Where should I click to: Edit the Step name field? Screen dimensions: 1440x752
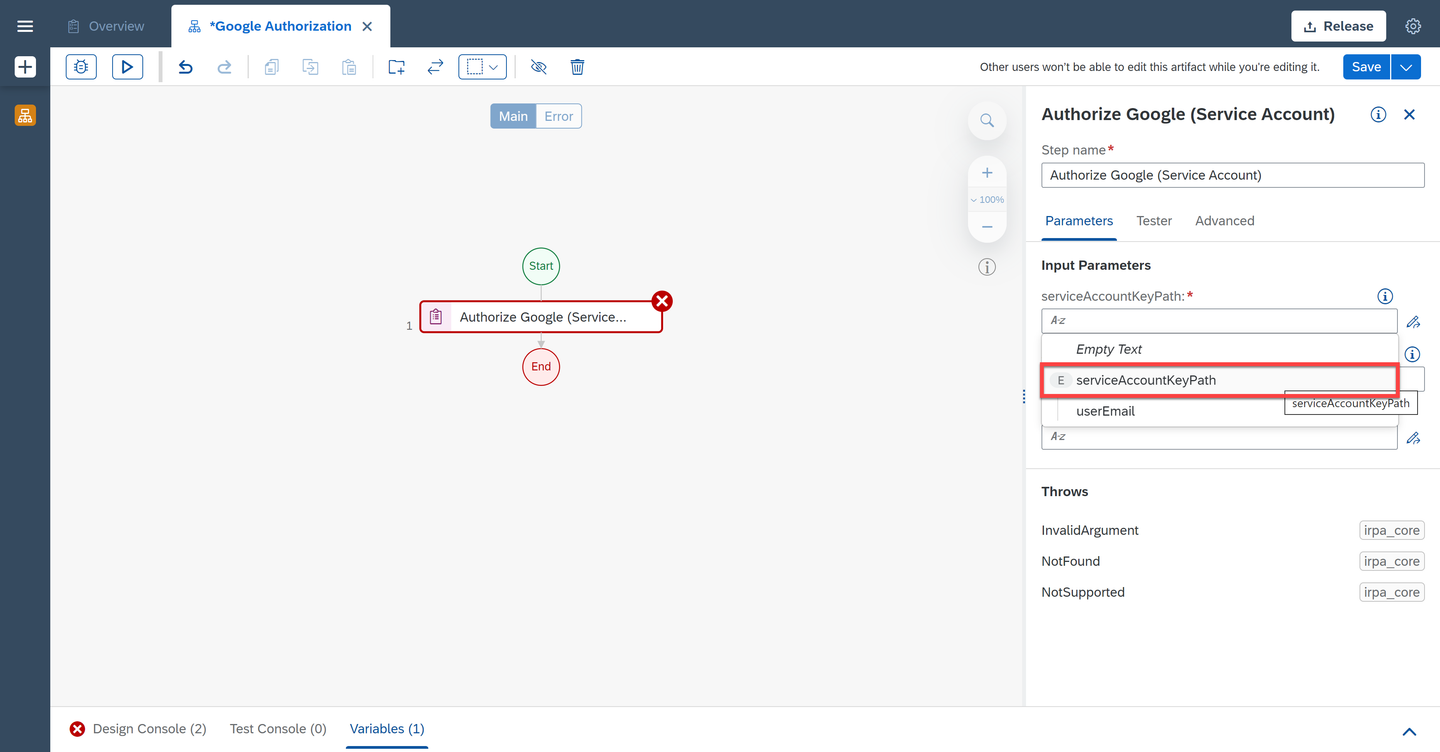(1233, 175)
